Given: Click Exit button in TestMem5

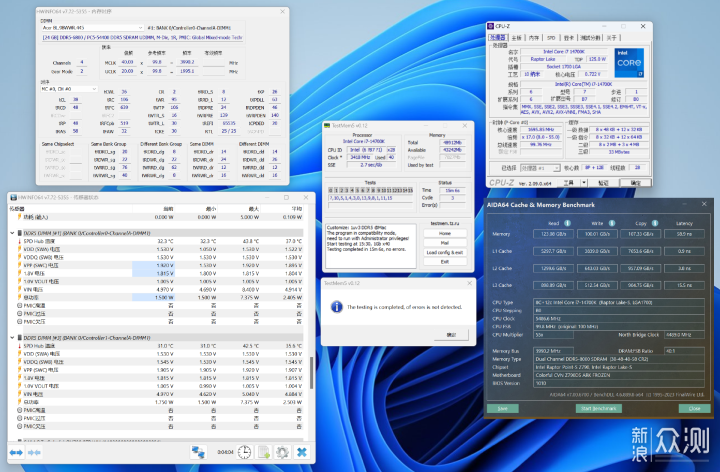Looking at the screenshot, I should point(444,262).
